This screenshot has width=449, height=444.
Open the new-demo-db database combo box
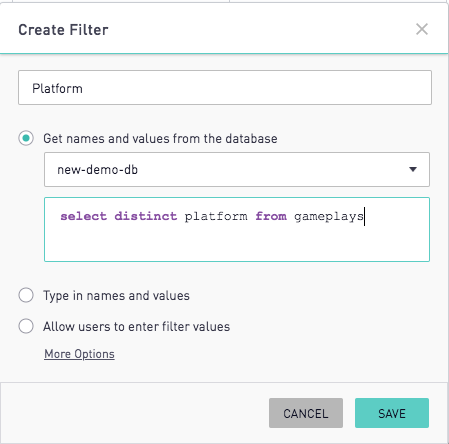237,170
